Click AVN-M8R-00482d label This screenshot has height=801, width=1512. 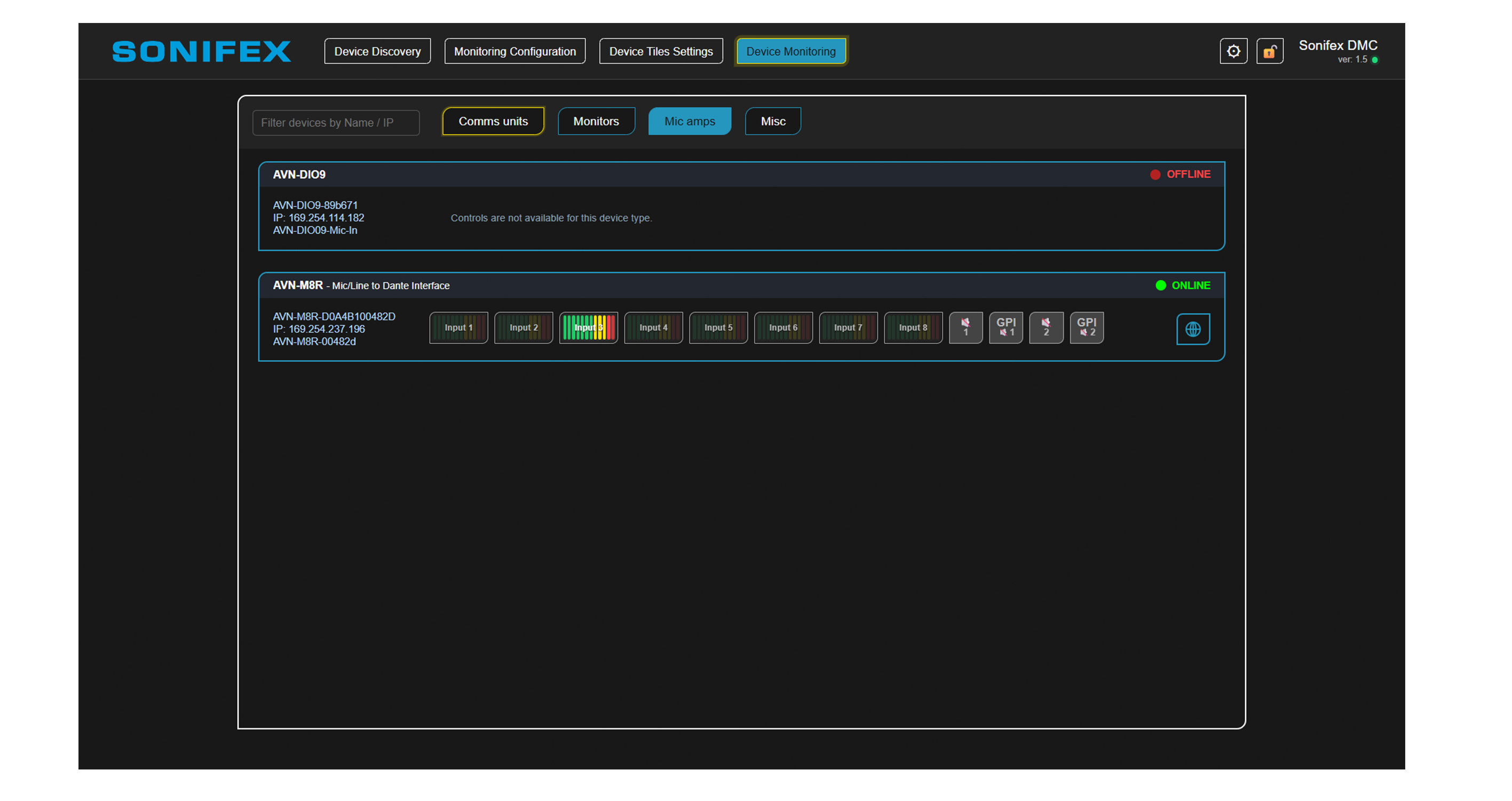coord(314,342)
